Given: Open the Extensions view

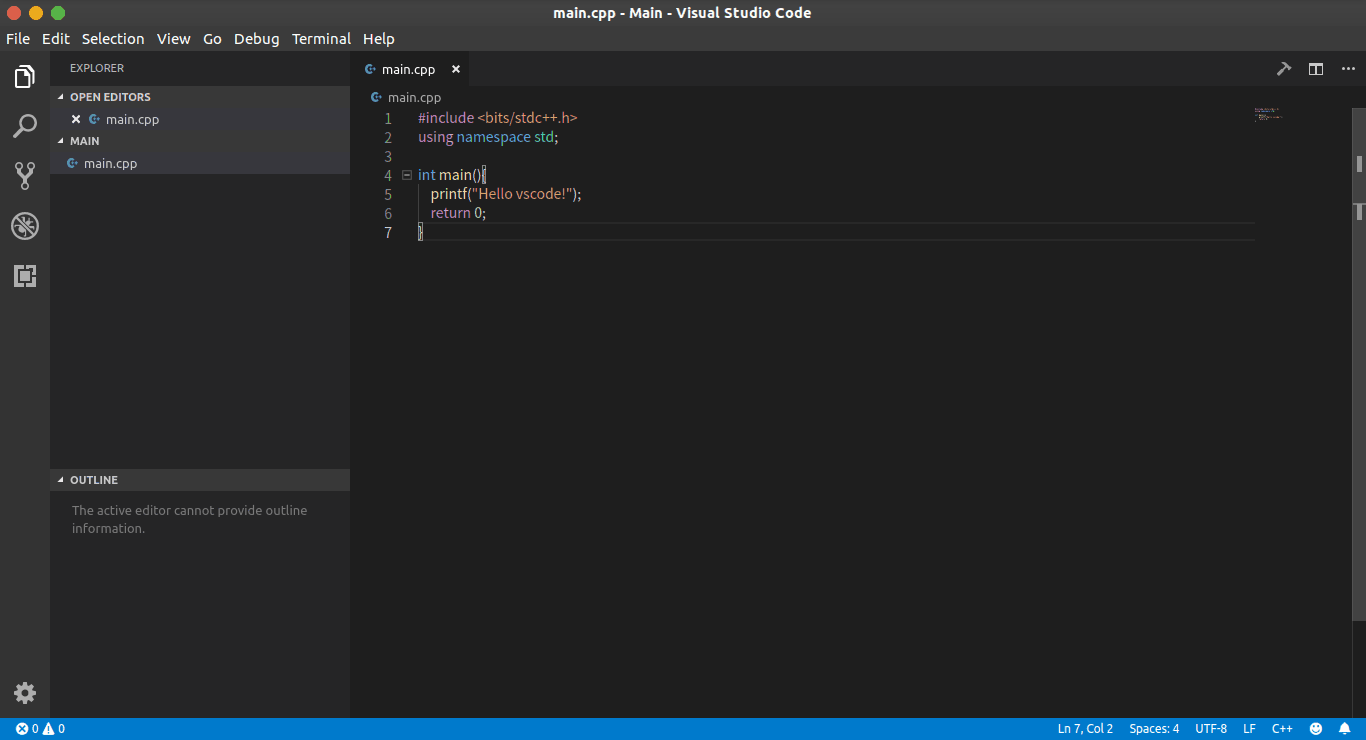Looking at the screenshot, I should pos(24,276).
